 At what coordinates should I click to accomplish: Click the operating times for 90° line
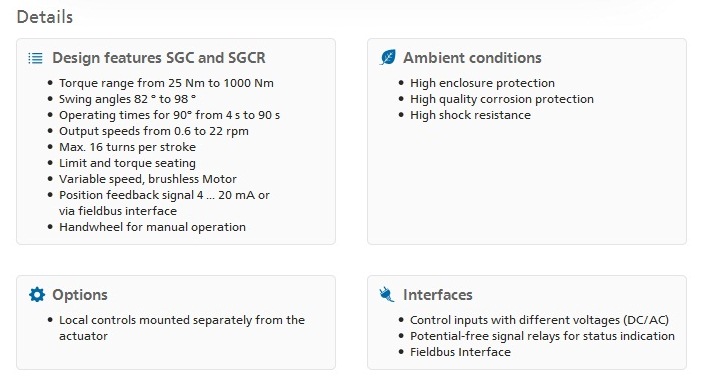(169, 115)
